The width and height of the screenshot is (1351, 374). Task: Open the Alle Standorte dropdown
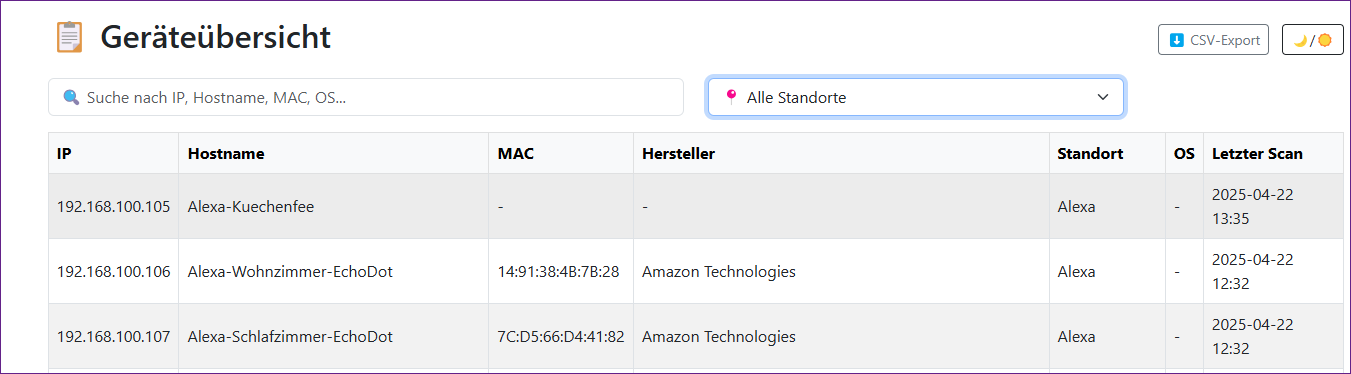pyautogui.click(x=916, y=97)
